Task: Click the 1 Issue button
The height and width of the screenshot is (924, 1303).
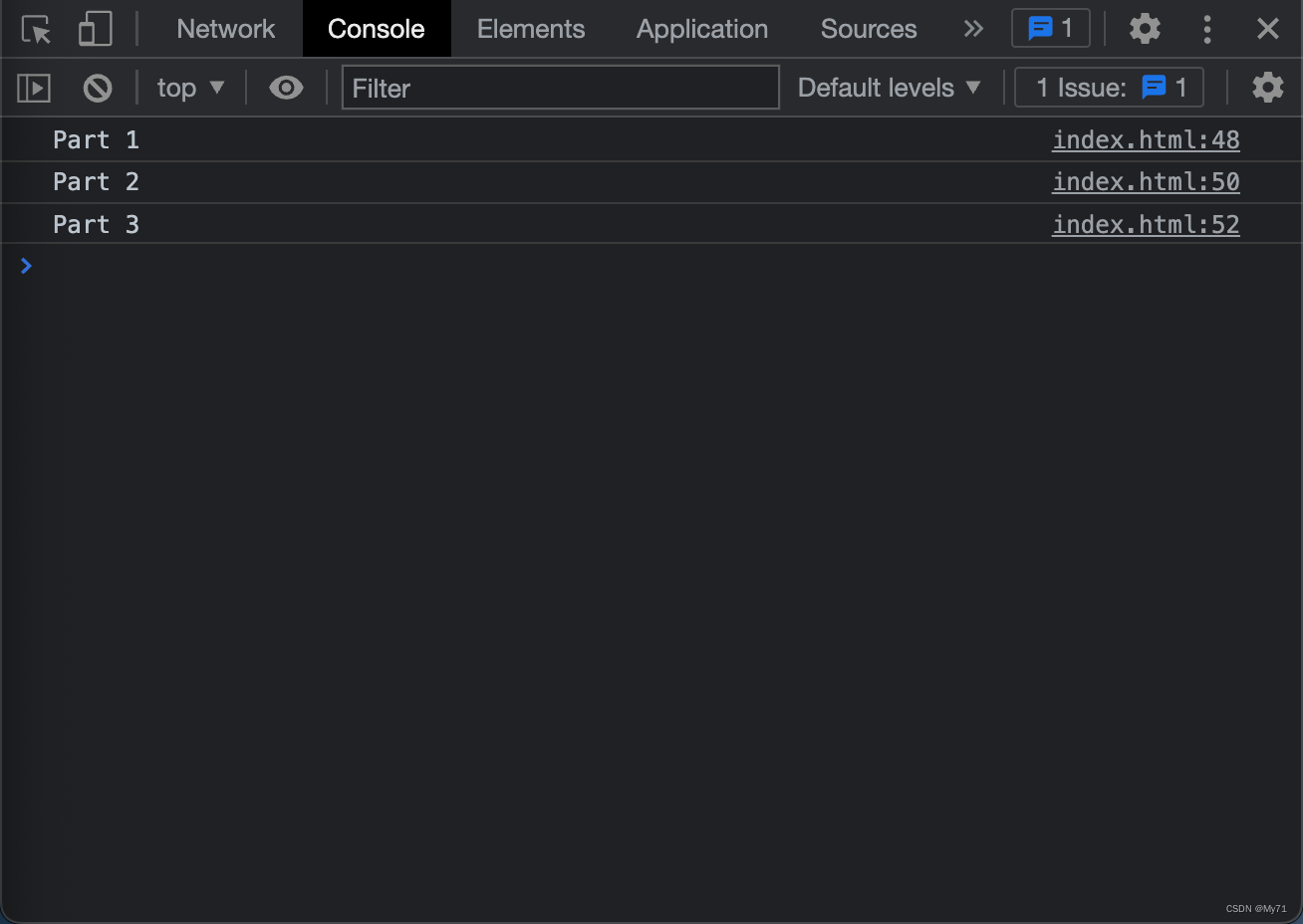Action: 1109,88
